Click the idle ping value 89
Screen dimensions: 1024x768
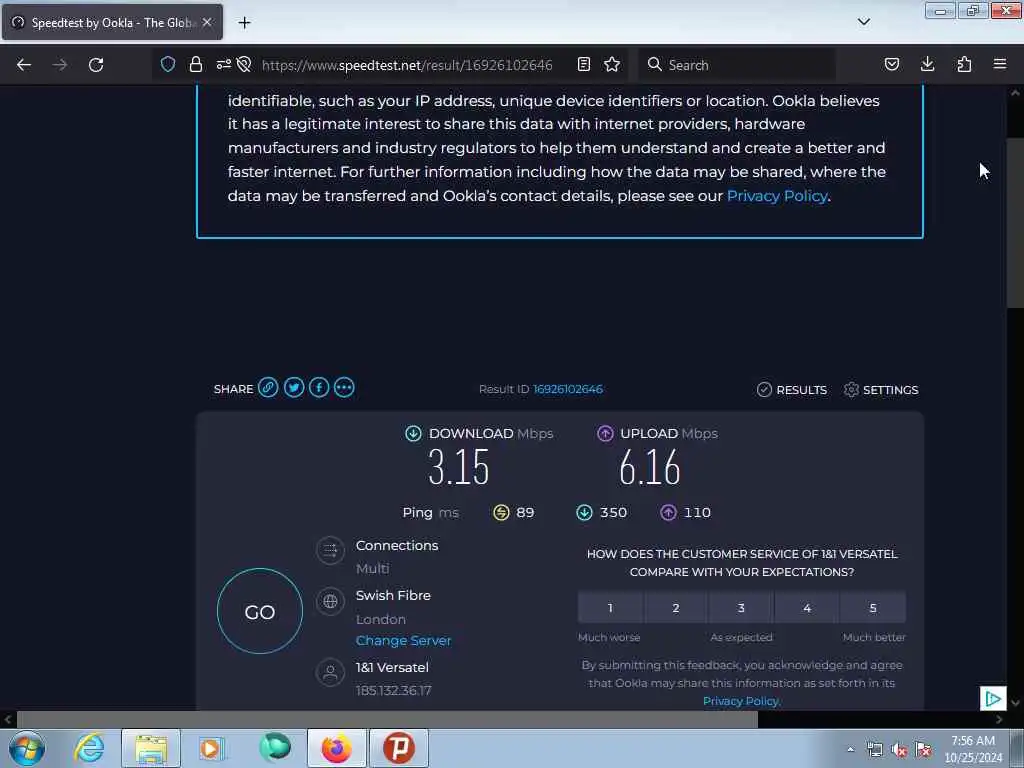click(525, 513)
